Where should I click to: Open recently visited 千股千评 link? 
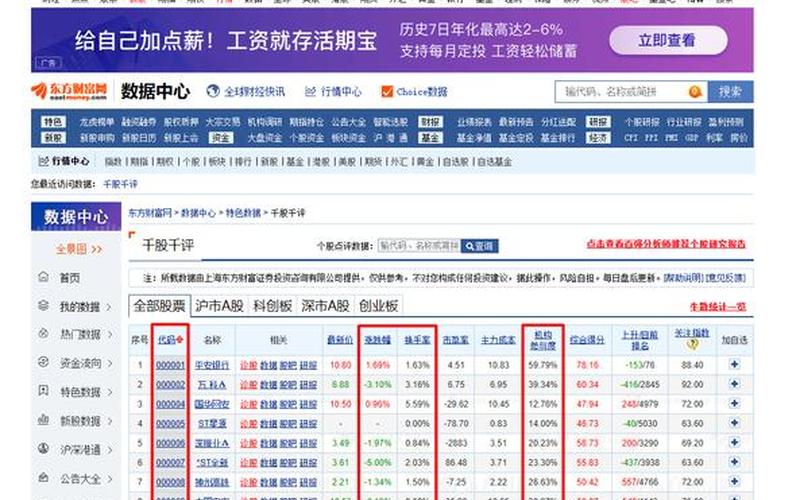(120, 184)
